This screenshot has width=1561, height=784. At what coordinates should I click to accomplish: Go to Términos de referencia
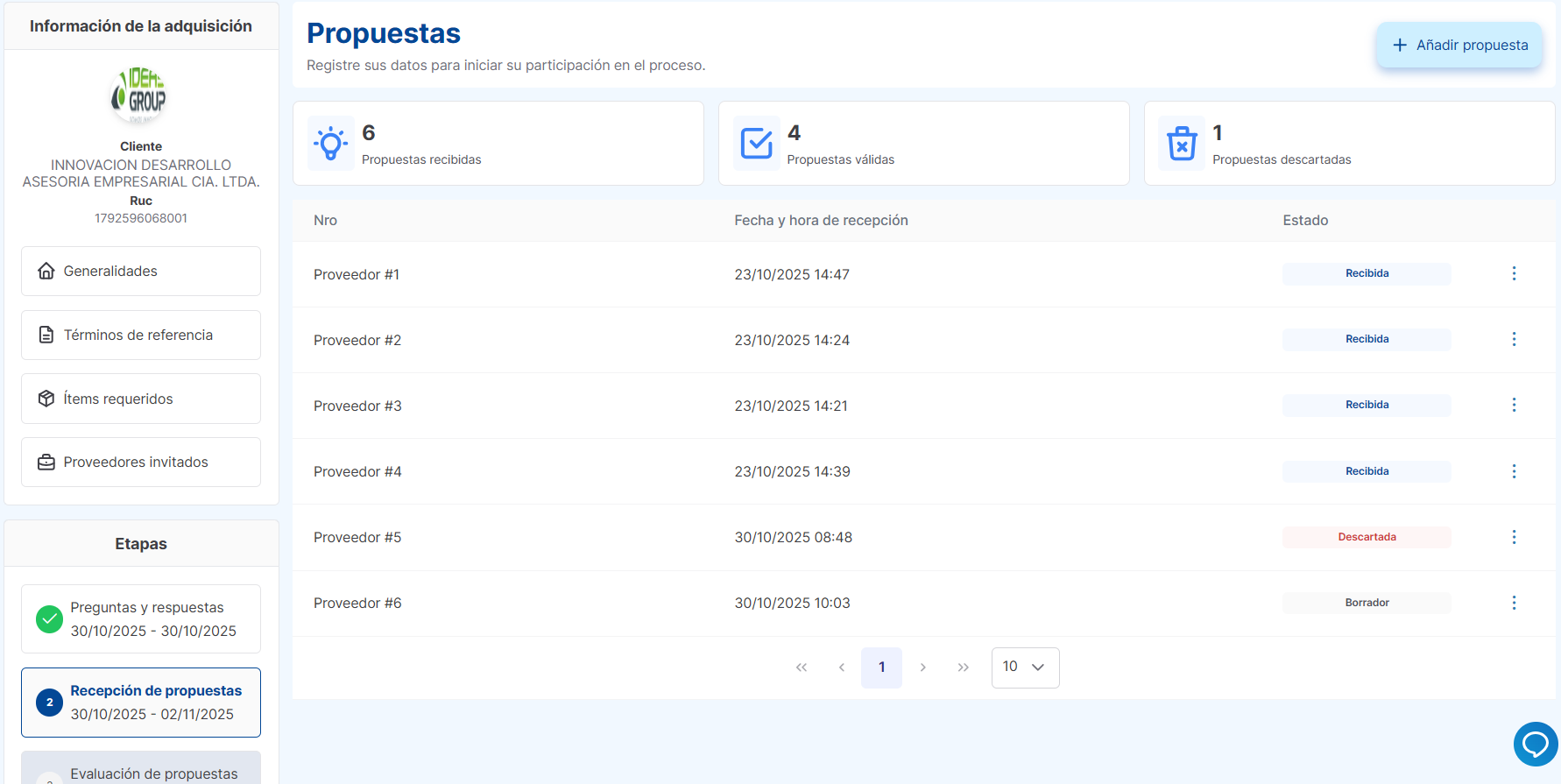[x=141, y=335]
